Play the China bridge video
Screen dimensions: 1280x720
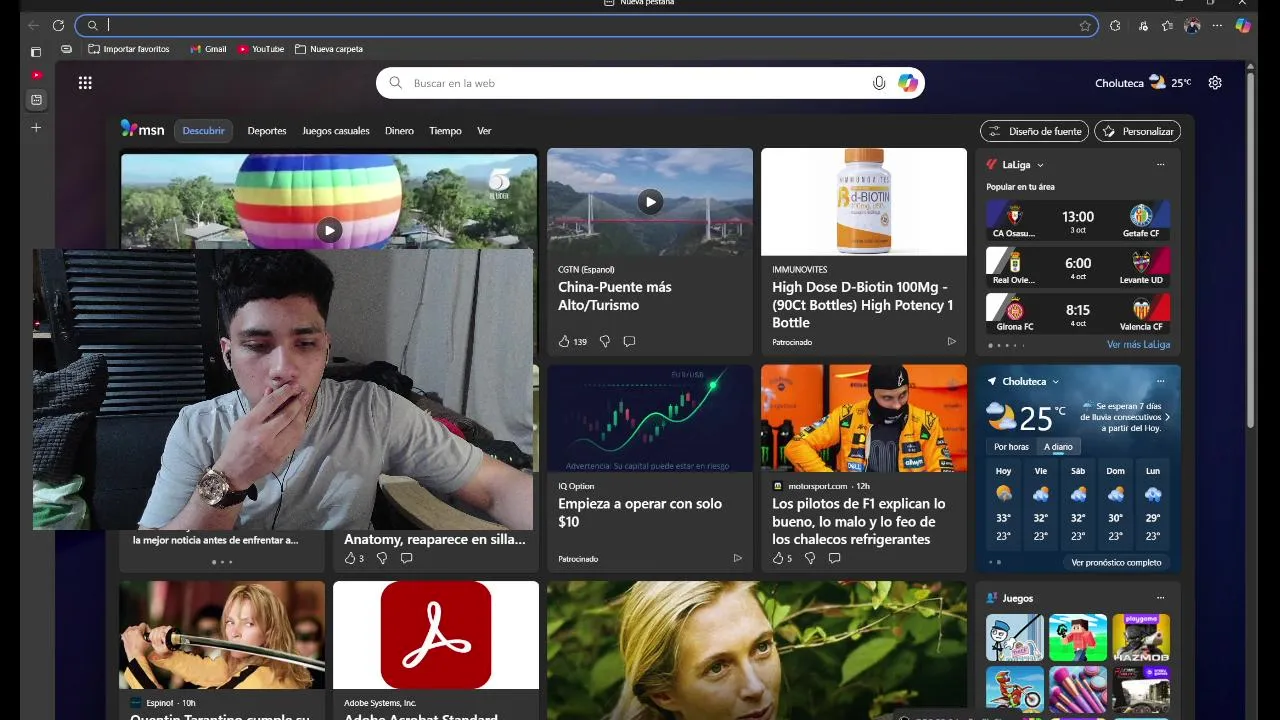click(x=650, y=202)
